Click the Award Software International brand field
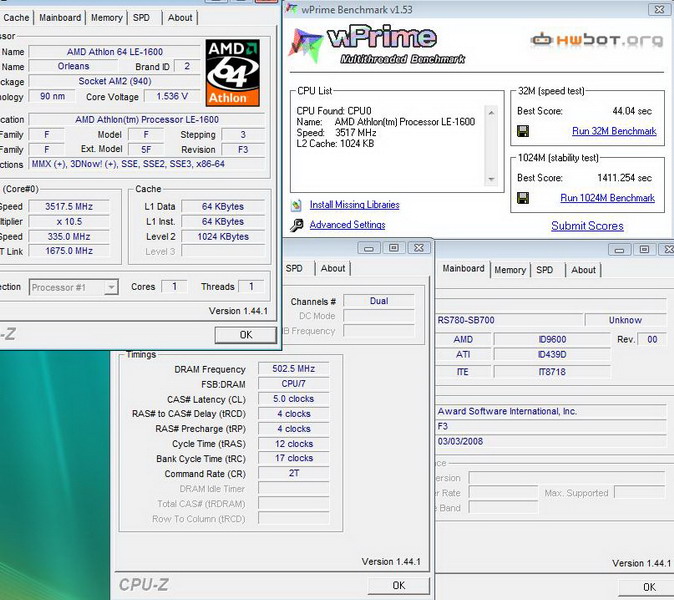674x600 pixels. pos(551,411)
